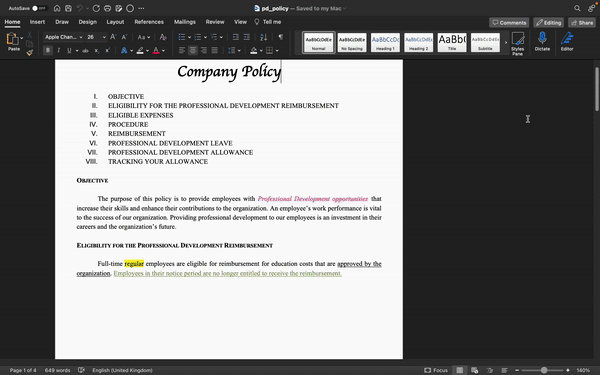The width and height of the screenshot is (600, 375).
Task: Save the document with the floppy disk icon
Action: pyautogui.click(x=68, y=8)
